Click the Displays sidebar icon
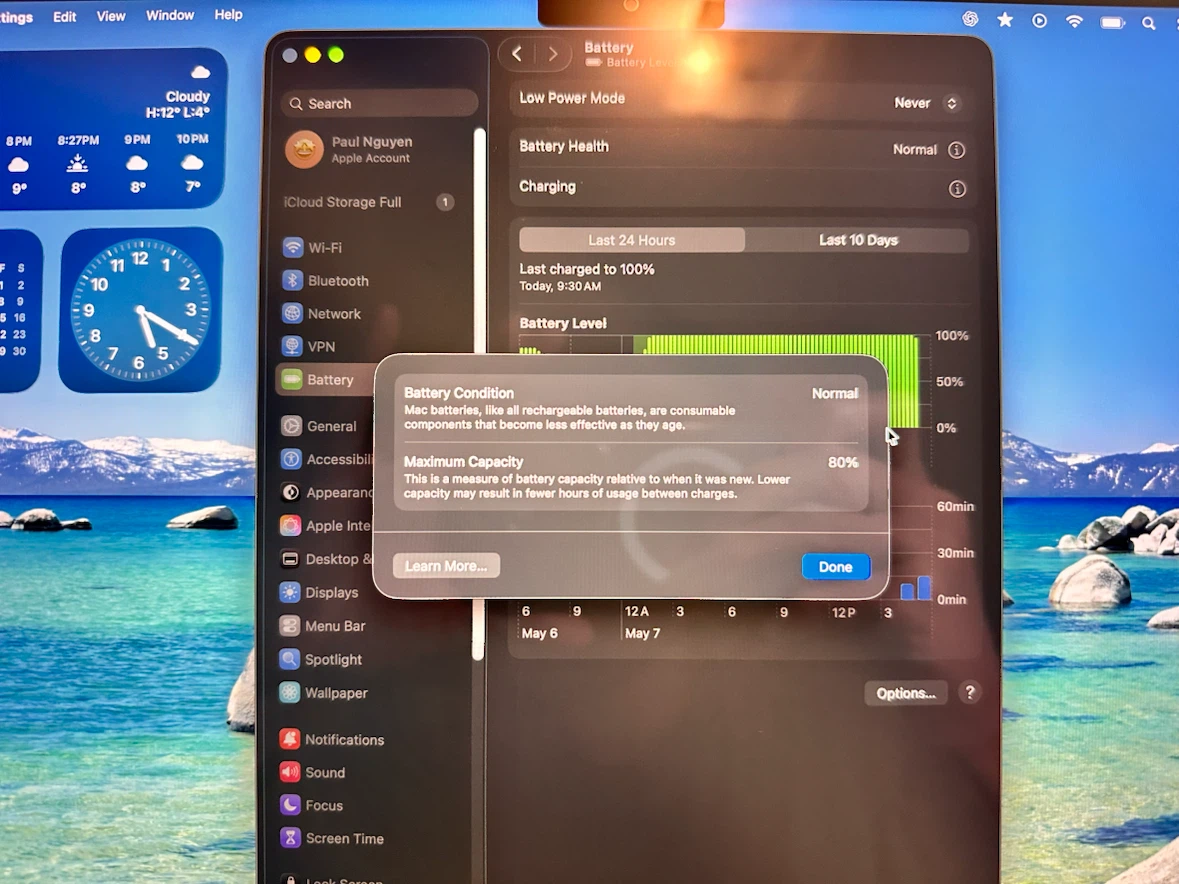1179x884 pixels. tap(289, 592)
